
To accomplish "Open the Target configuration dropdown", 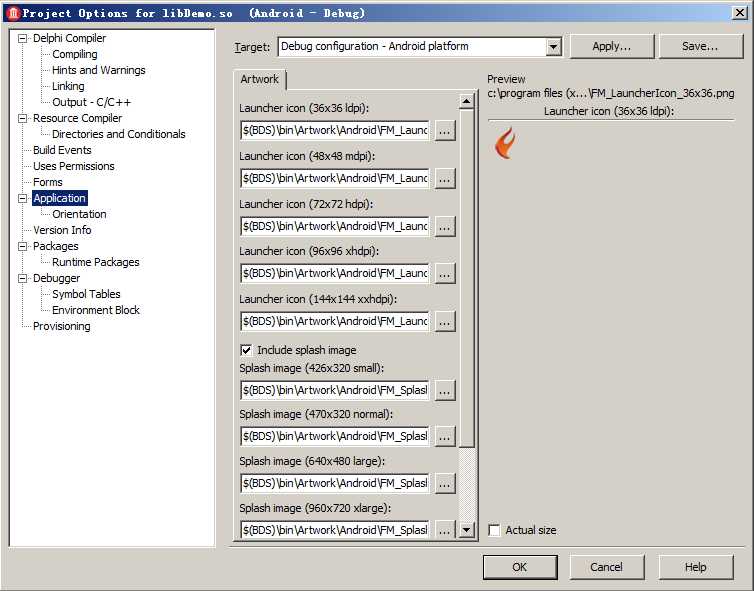I will (x=553, y=47).
